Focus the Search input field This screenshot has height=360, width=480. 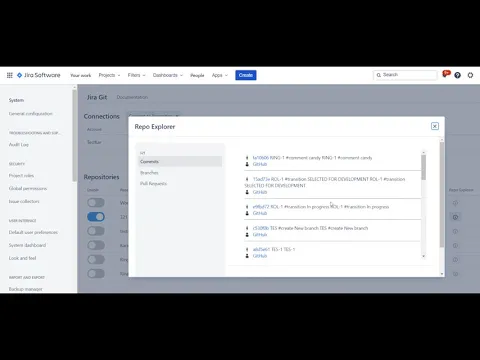pyautogui.click(x=405, y=75)
